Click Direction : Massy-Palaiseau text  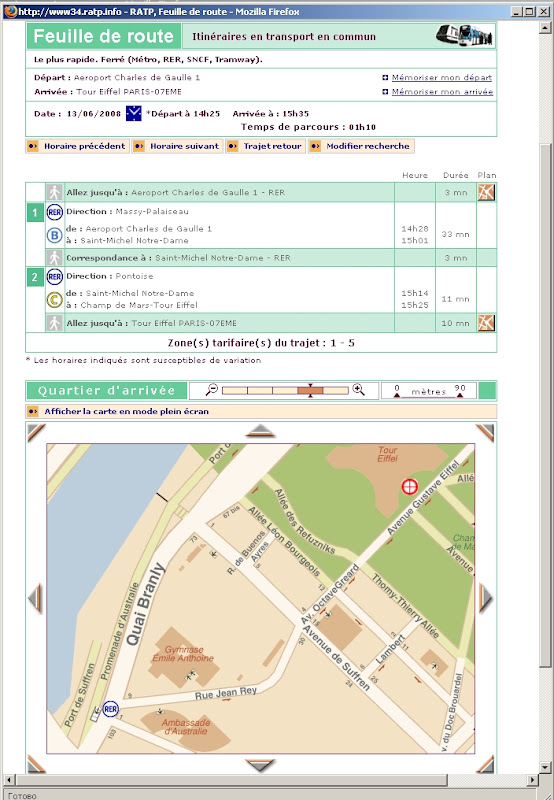click(127, 211)
